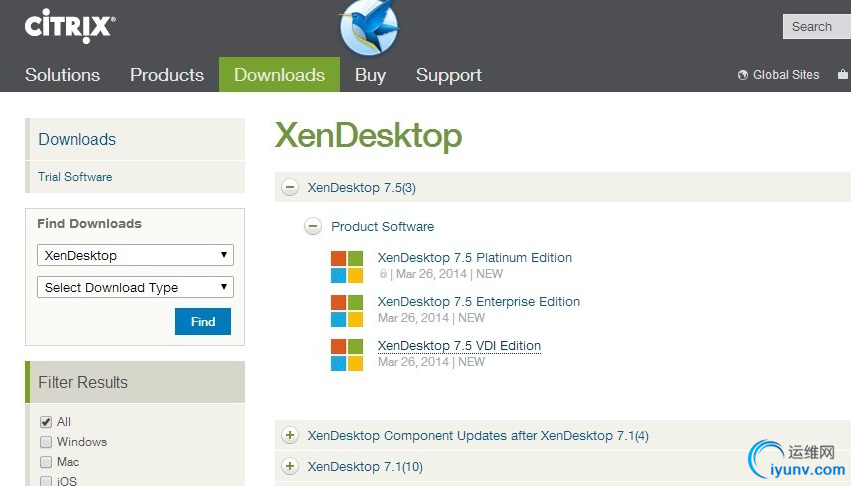Open the Solutions menu

tap(62, 75)
